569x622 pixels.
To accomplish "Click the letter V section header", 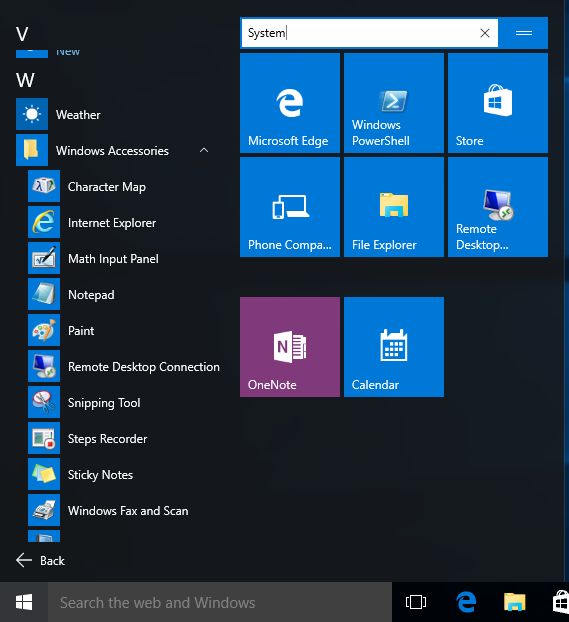I will tap(22, 34).
